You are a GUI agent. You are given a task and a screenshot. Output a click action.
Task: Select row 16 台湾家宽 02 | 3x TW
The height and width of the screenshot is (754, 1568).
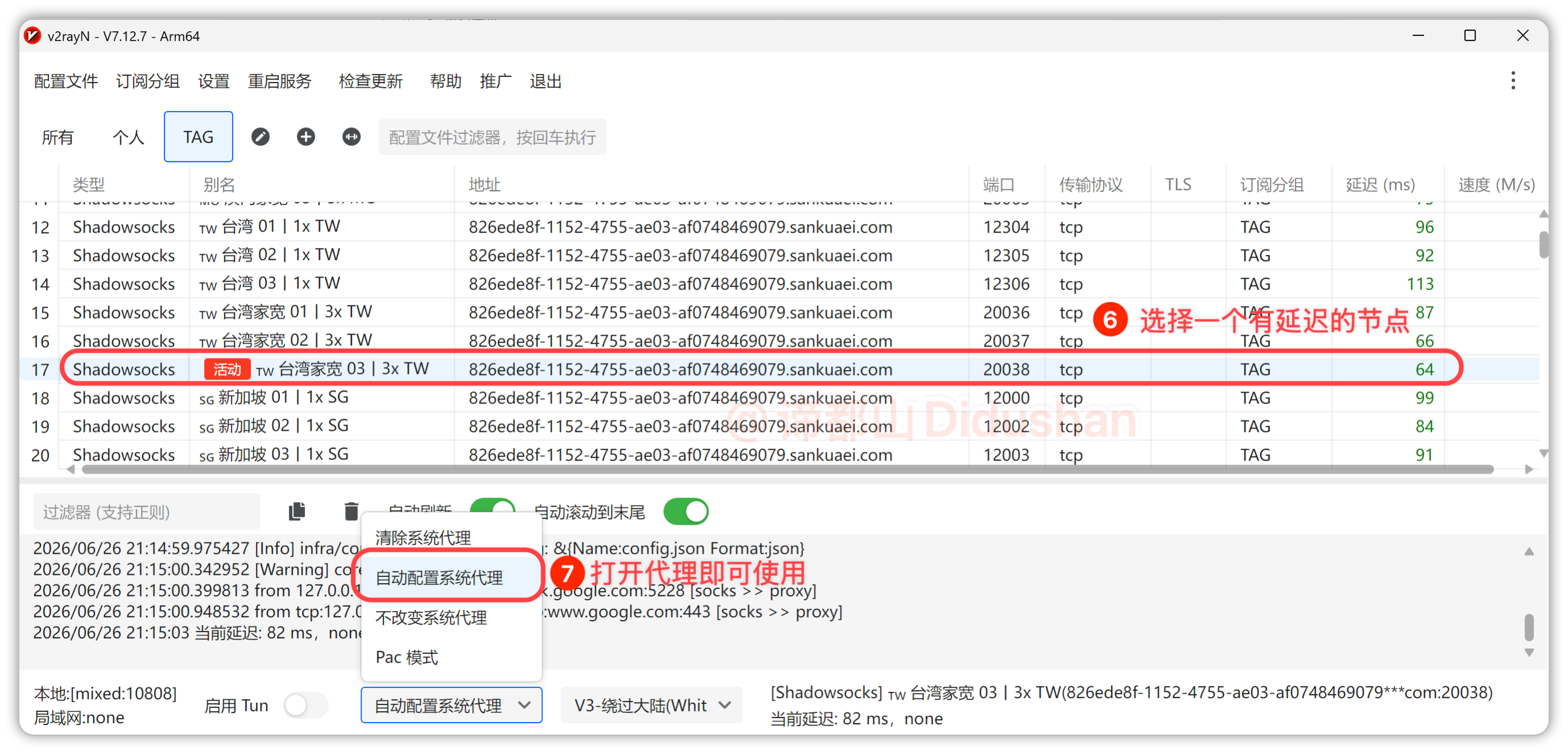coord(779,341)
